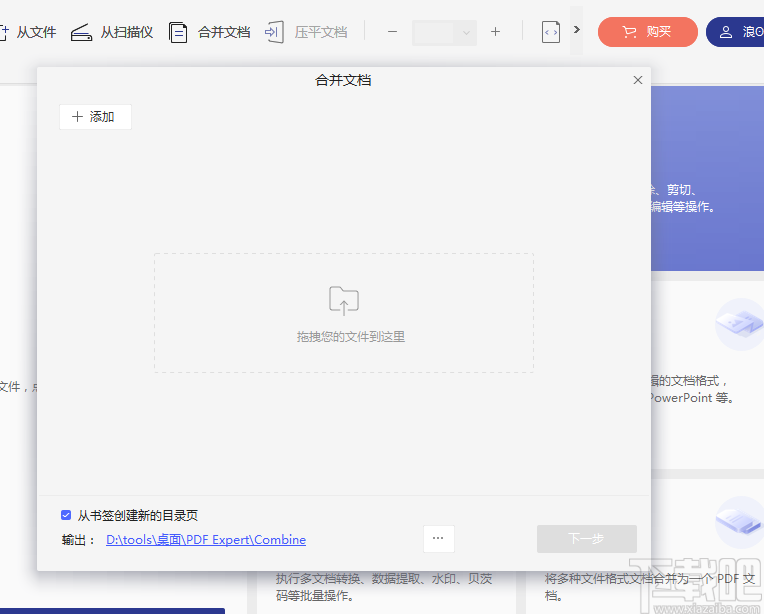Image resolution: width=764 pixels, height=614 pixels.
Task: Click the 输出 label
Action: pos(78,540)
